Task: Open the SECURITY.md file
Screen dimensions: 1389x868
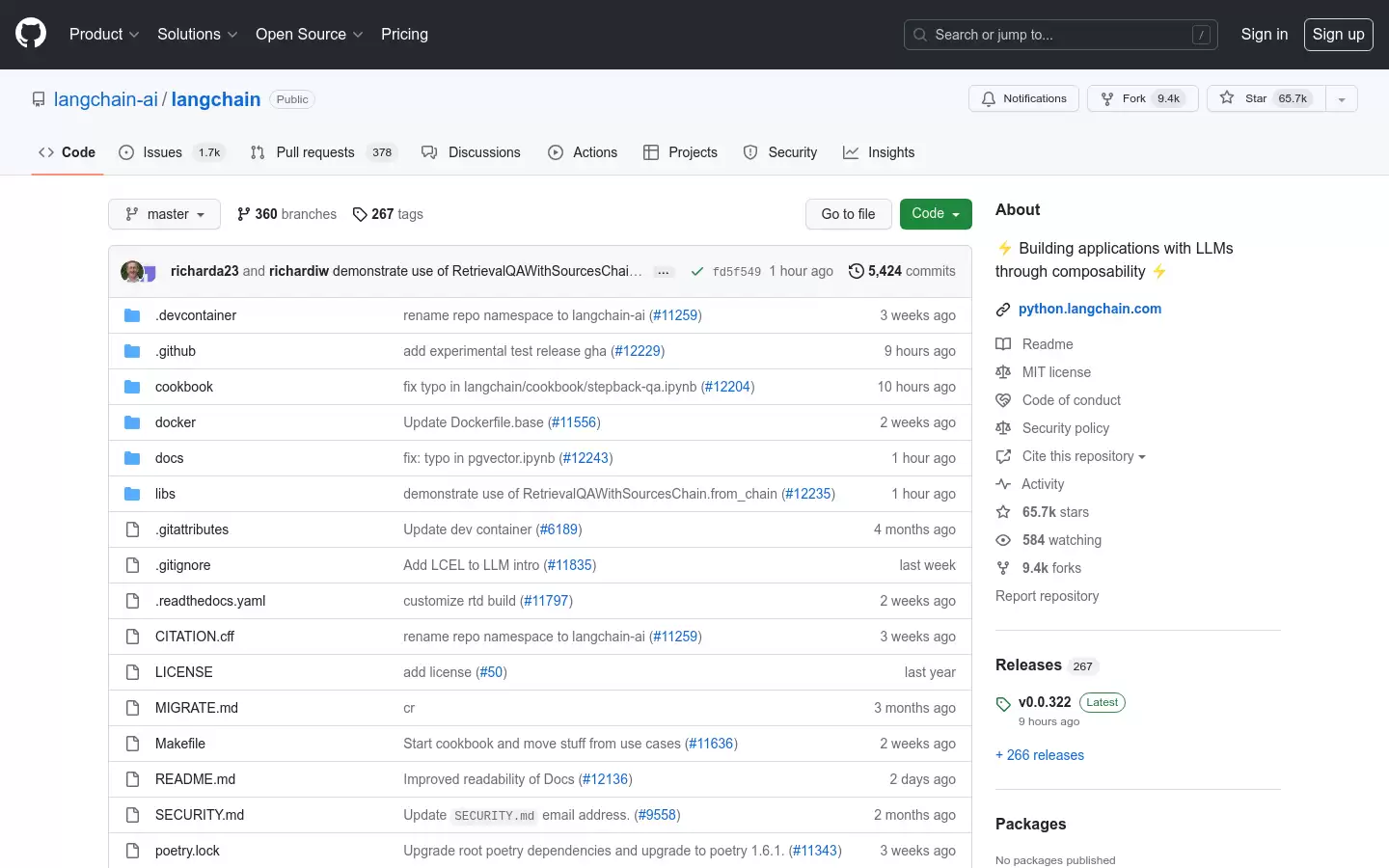Action: 200,815
